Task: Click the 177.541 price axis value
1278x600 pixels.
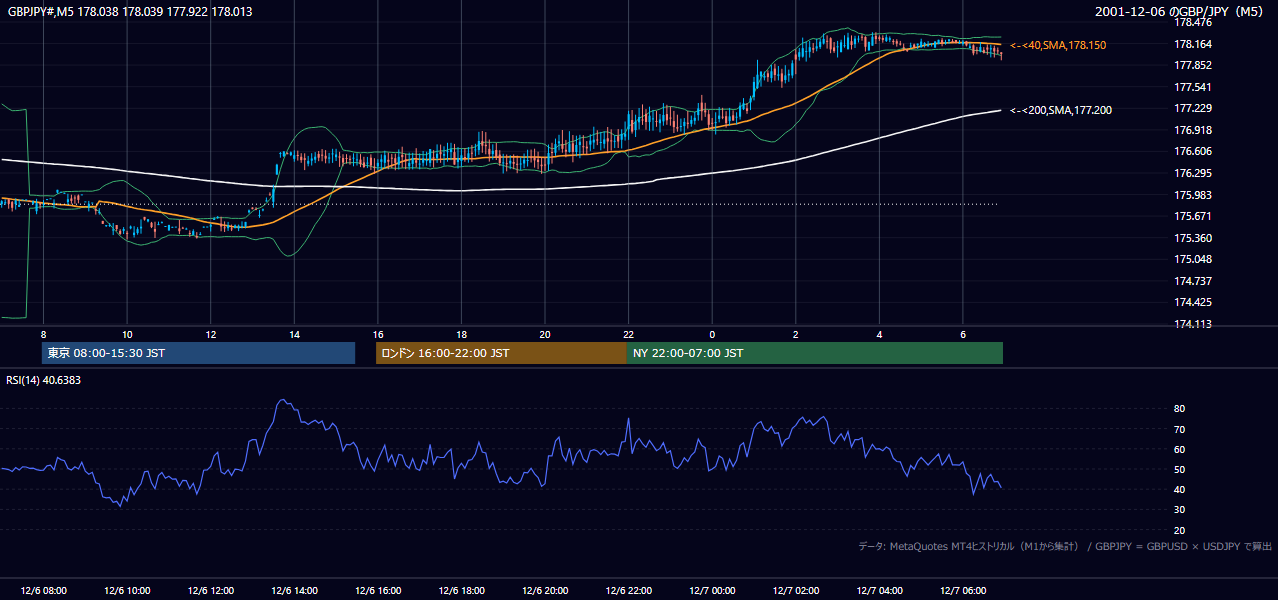Action: 1194,87
